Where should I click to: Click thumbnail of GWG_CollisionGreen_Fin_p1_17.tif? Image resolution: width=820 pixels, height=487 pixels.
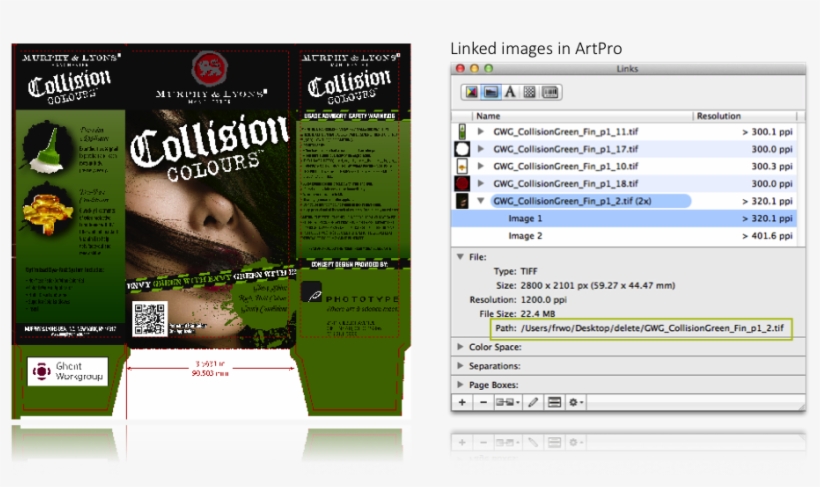tap(462, 149)
